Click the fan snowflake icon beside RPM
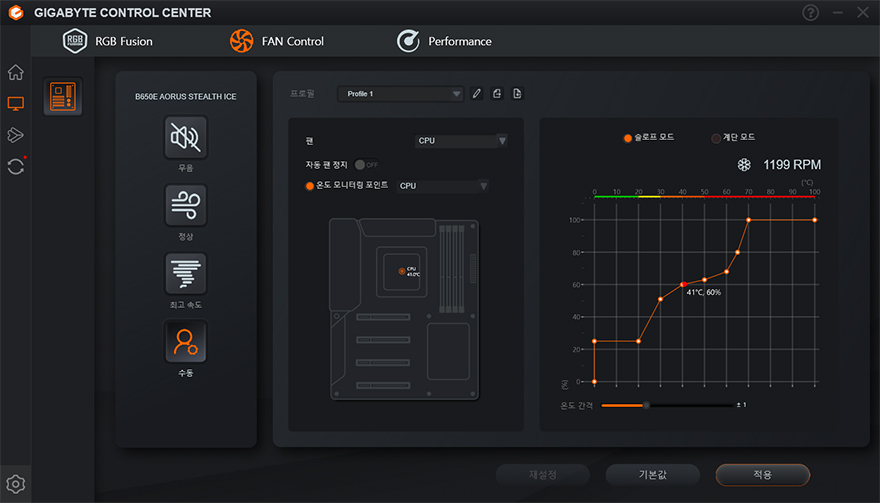This screenshot has width=880, height=503. (744, 164)
